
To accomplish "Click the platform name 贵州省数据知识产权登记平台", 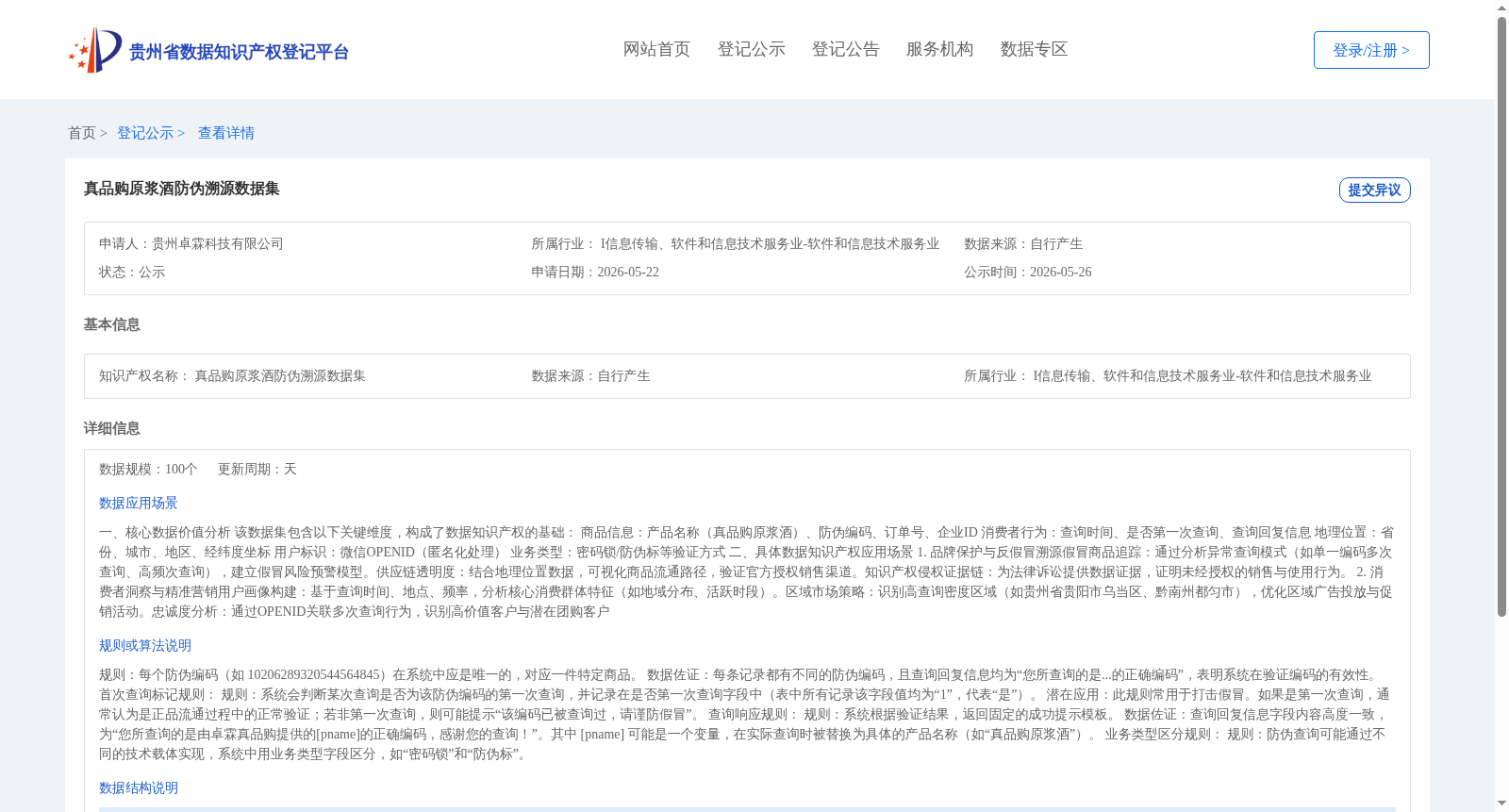I will pyautogui.click(x=239, y=52).
